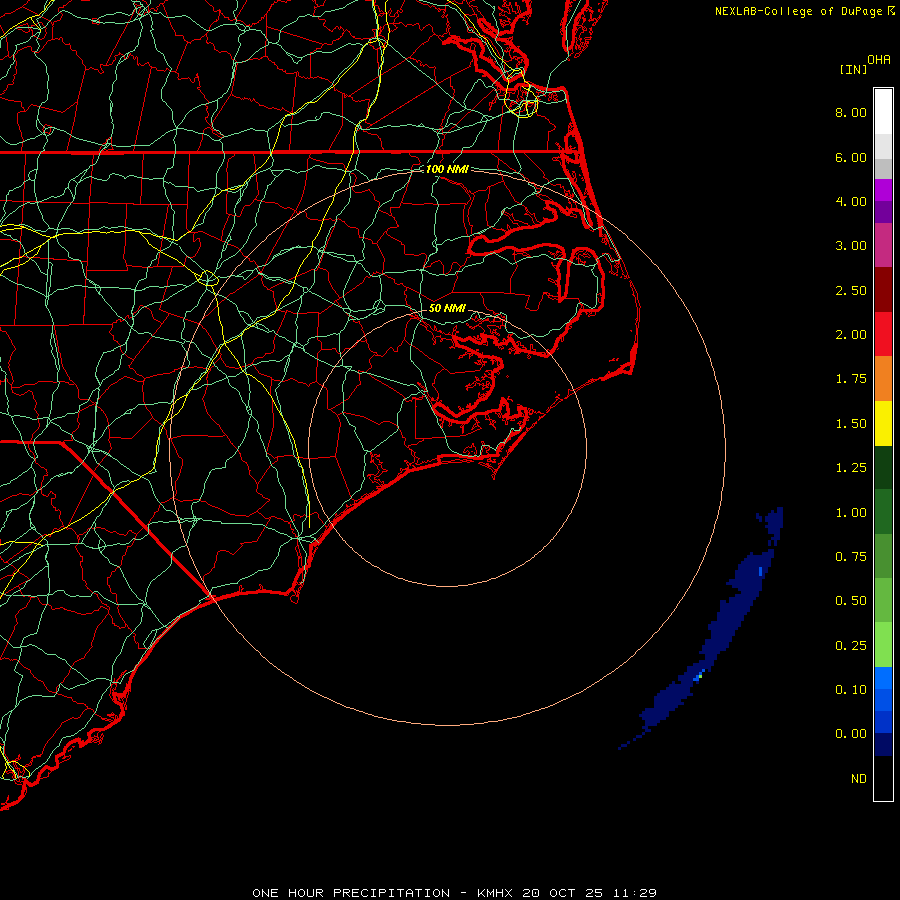
Task: Select the orange swatch beside 1.75
Action: pyautogui.click(x=883, y=379)
